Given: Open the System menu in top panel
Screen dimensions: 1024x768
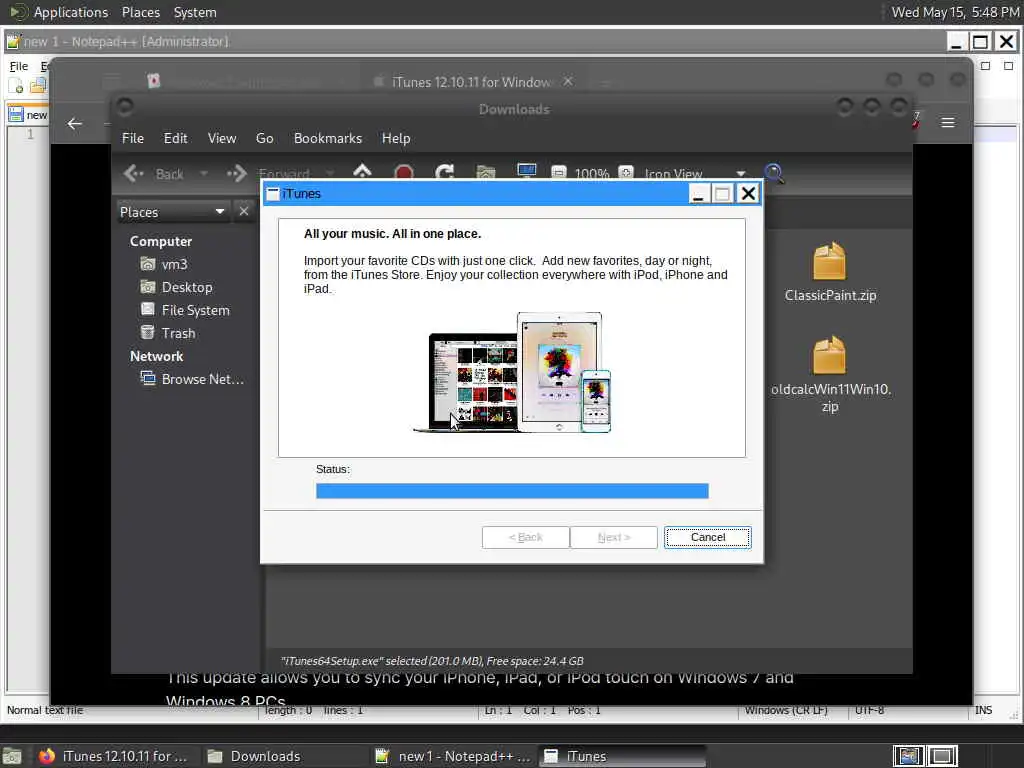Looking at the screenshot, I should tap(195, 12).
